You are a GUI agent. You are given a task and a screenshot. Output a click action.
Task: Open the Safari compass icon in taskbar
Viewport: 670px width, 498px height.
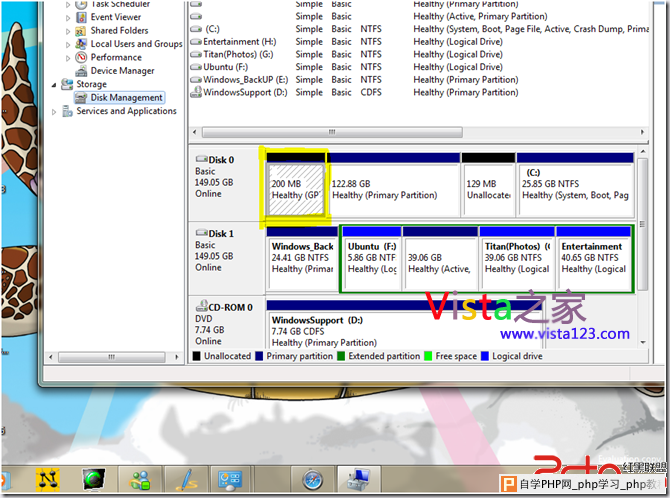pos(313,480)
